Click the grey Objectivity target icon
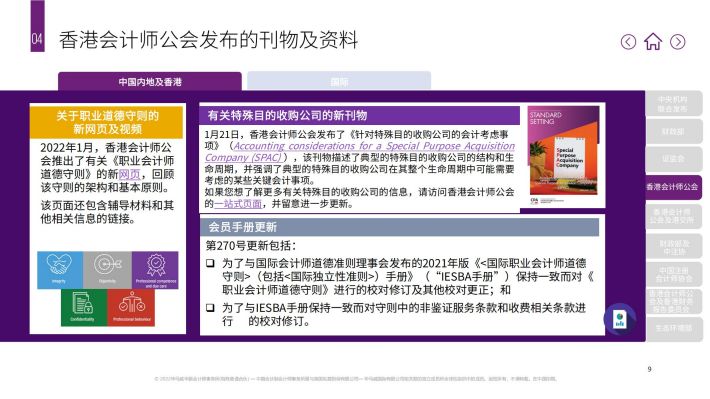Viewport: 710px width, 399px height. [x=107, y=270]
